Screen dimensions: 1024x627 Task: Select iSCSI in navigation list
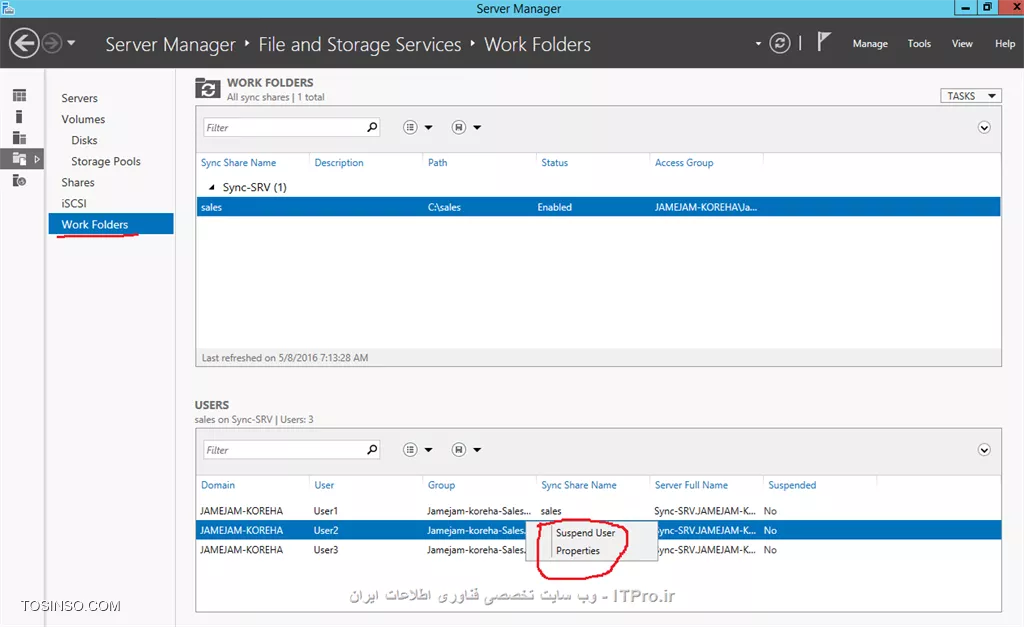(74, 203)
